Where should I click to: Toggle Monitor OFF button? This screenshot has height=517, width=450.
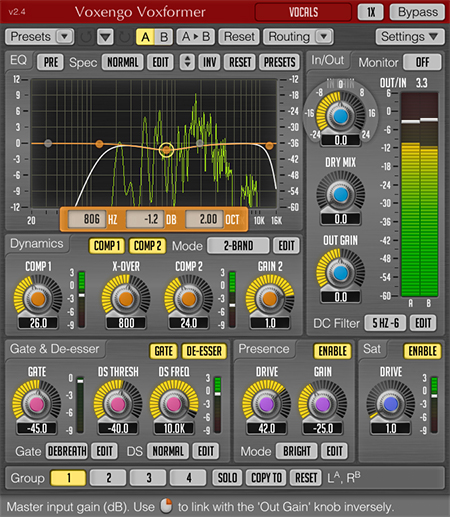pyautogui.click(x=422, y=62)
